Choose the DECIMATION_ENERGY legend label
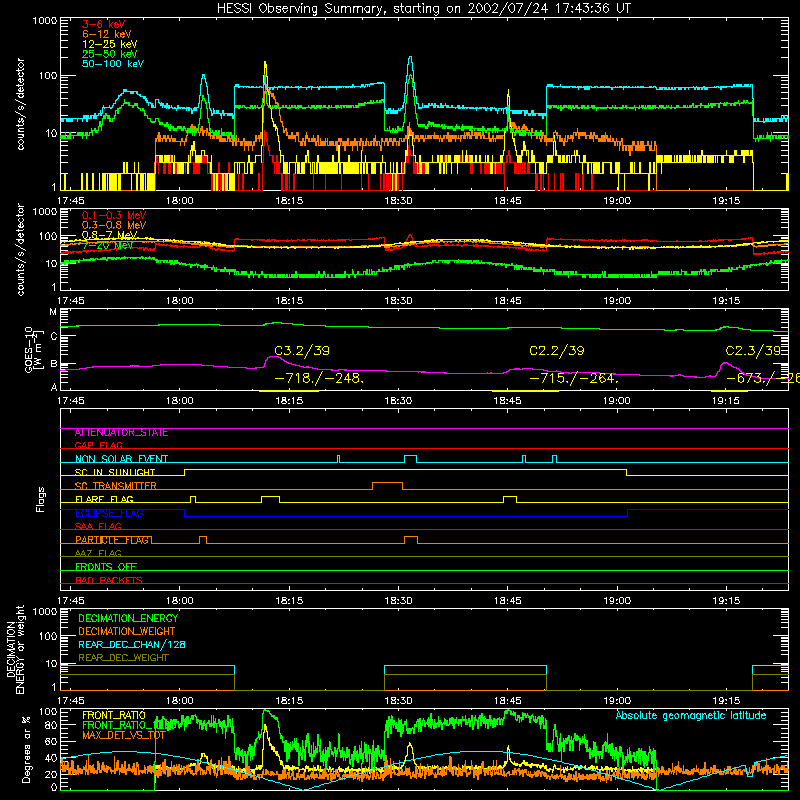This screenshot has width=800, height=800. pos(128,618)
